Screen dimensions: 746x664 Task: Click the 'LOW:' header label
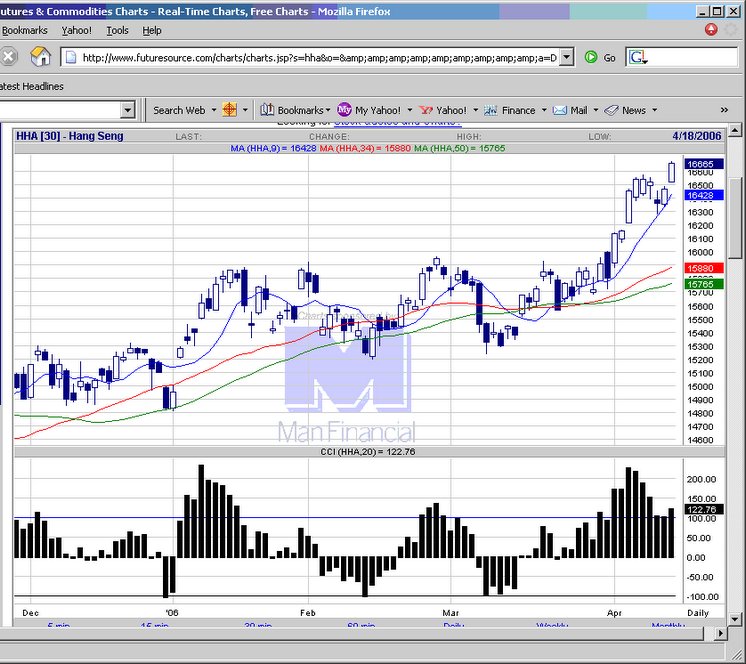point(599,137)
